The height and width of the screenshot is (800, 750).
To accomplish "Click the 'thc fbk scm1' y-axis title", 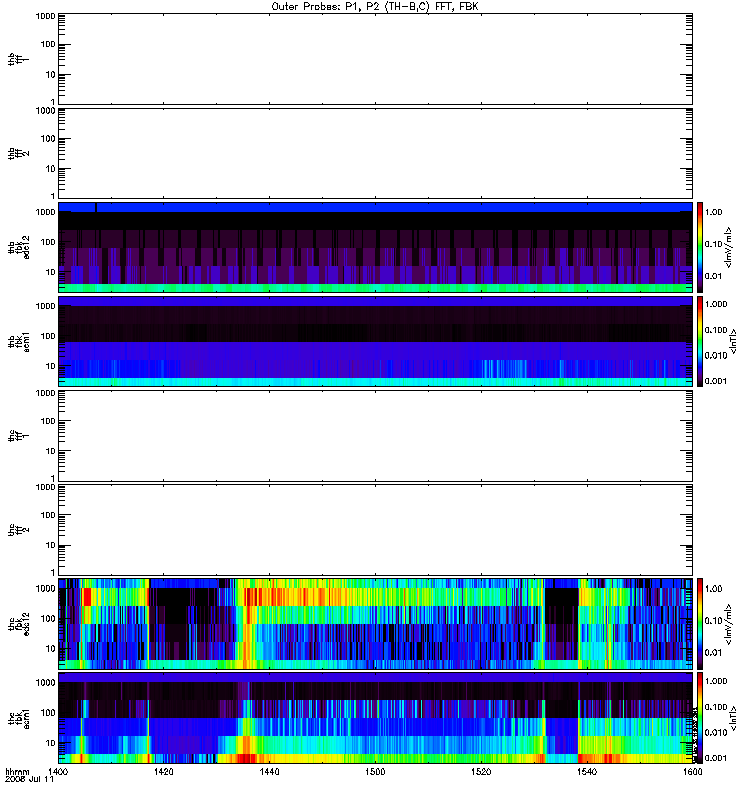I will 19,718.
